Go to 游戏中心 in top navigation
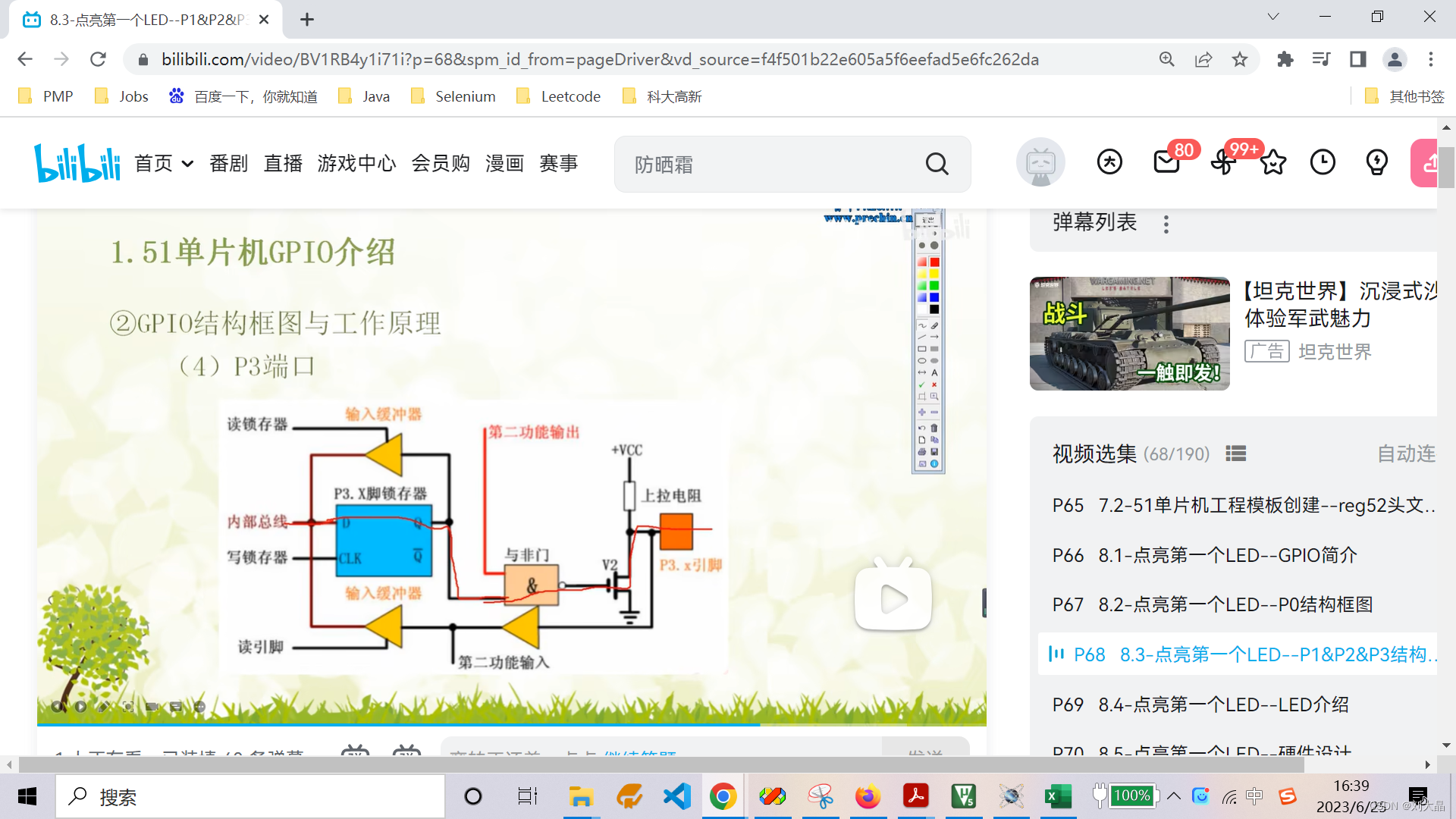Image resolution: width=1456 pixels, height=819 pixels. coord(356,163)
